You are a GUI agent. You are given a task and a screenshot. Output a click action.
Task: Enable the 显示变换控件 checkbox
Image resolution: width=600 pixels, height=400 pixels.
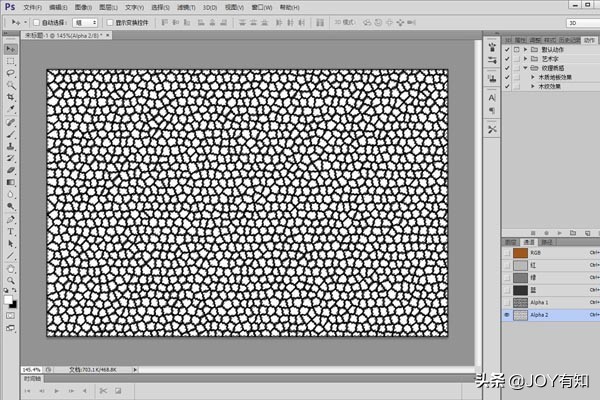point(110,21)
